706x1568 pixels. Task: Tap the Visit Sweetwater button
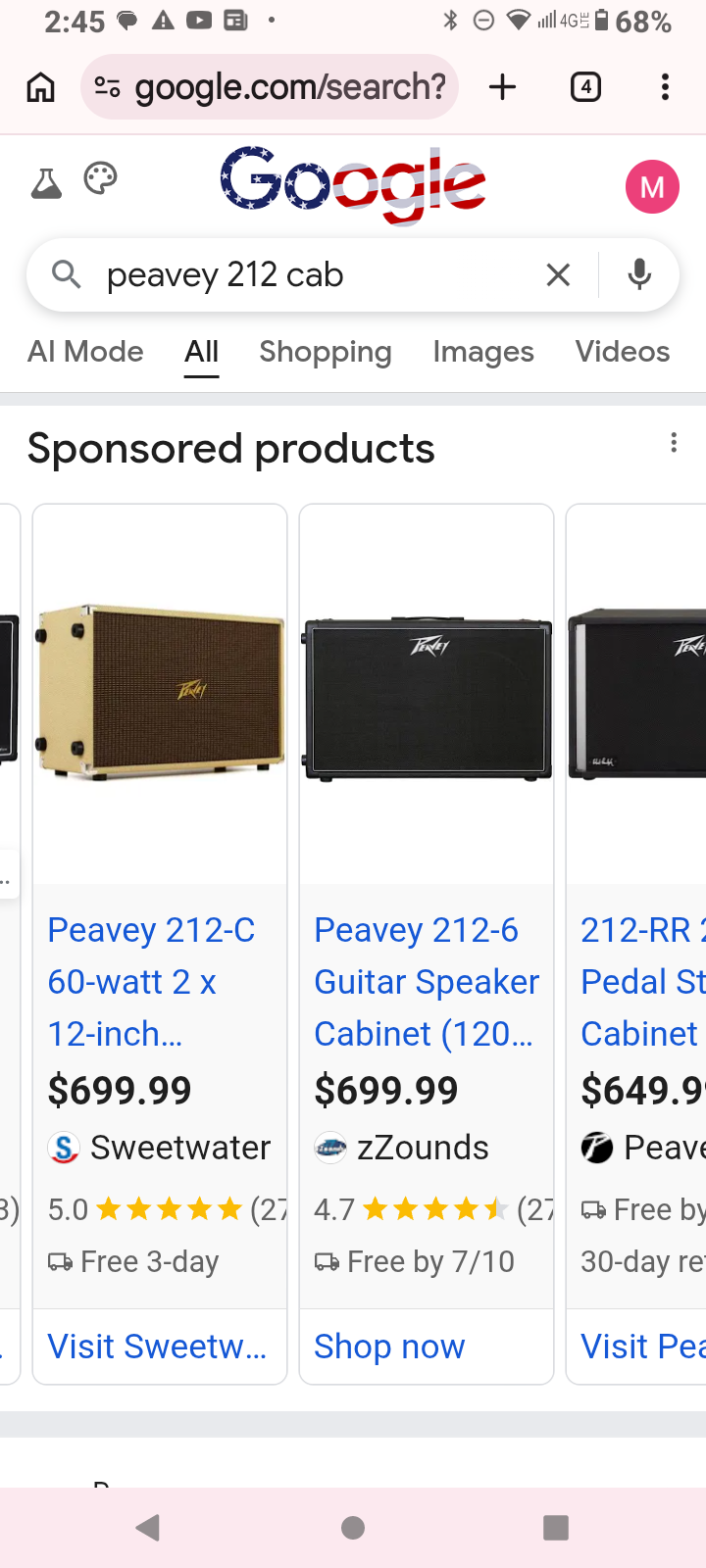pos(158,1347)
